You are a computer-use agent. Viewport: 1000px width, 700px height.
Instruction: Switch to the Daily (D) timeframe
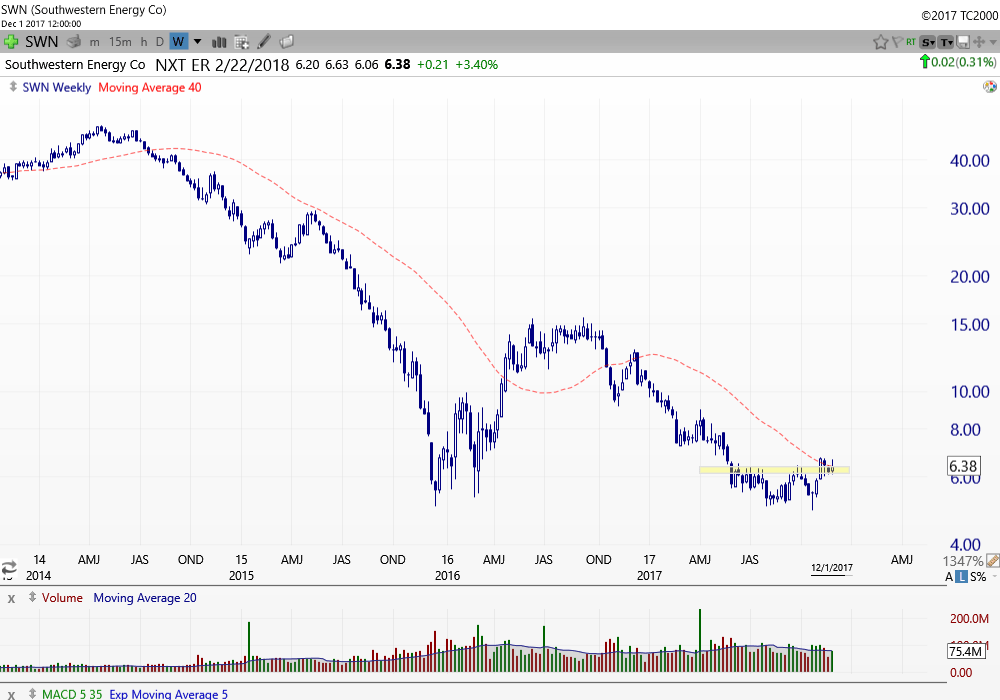[x=159, y=42]
